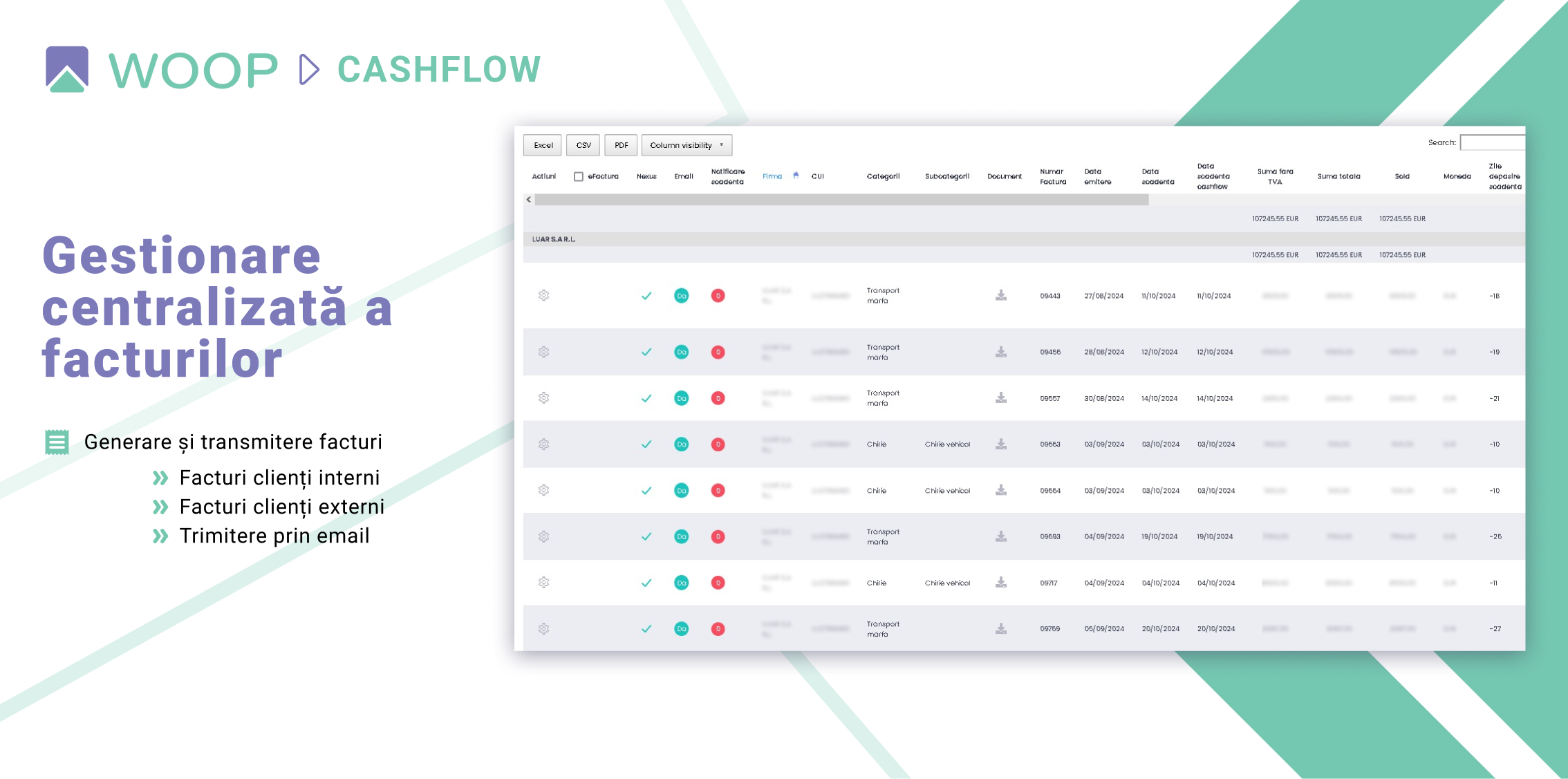Open actions gear for invoice 09443

[544, 295]
